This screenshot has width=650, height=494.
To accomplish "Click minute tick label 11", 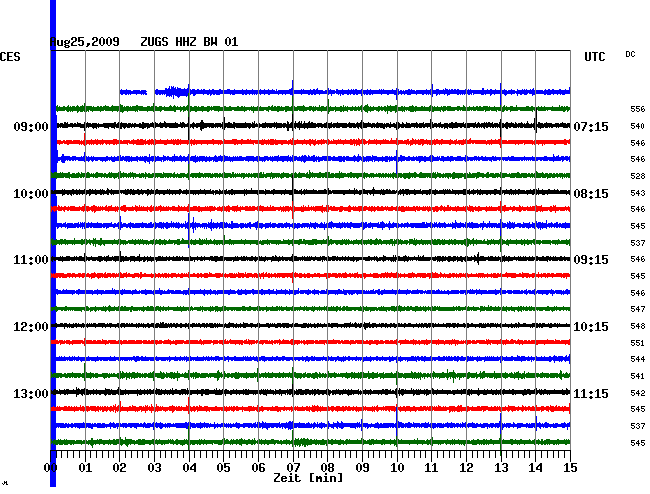I will [x=432, y=468].
